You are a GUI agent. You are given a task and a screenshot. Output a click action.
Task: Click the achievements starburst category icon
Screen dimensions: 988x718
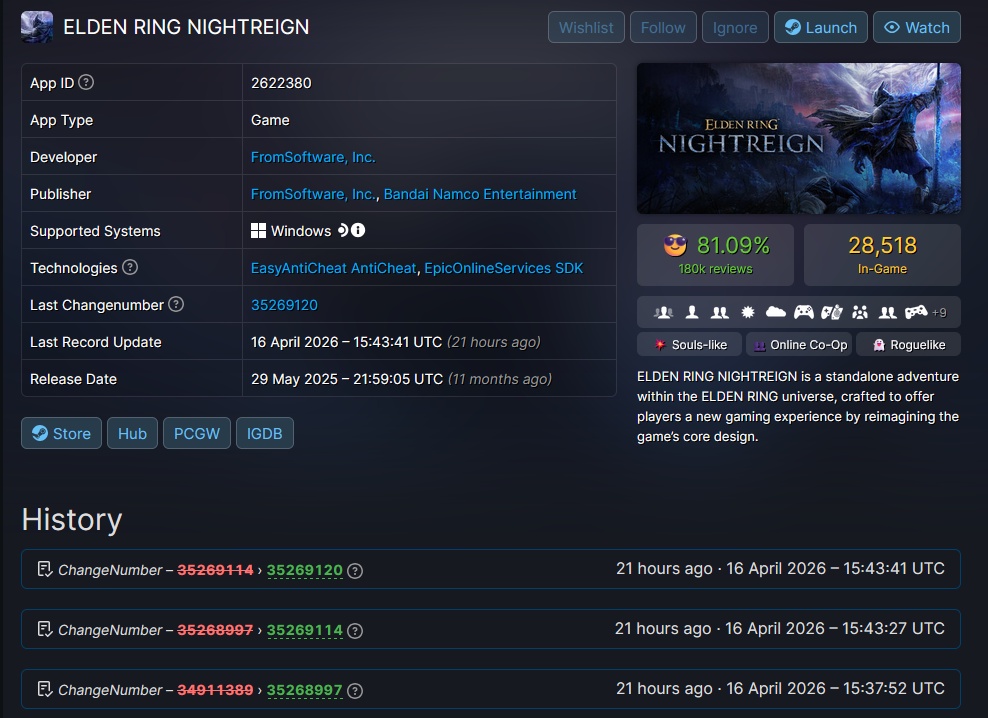pos(748,312)
